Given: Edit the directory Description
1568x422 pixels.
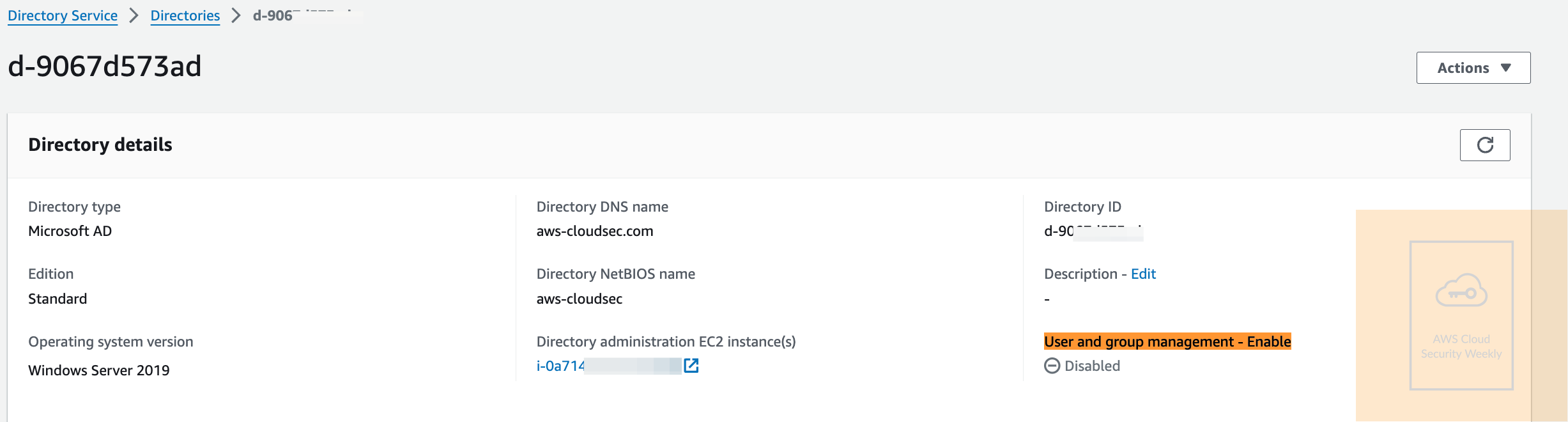Looking at the screenshot, I should coord(1143,274).
